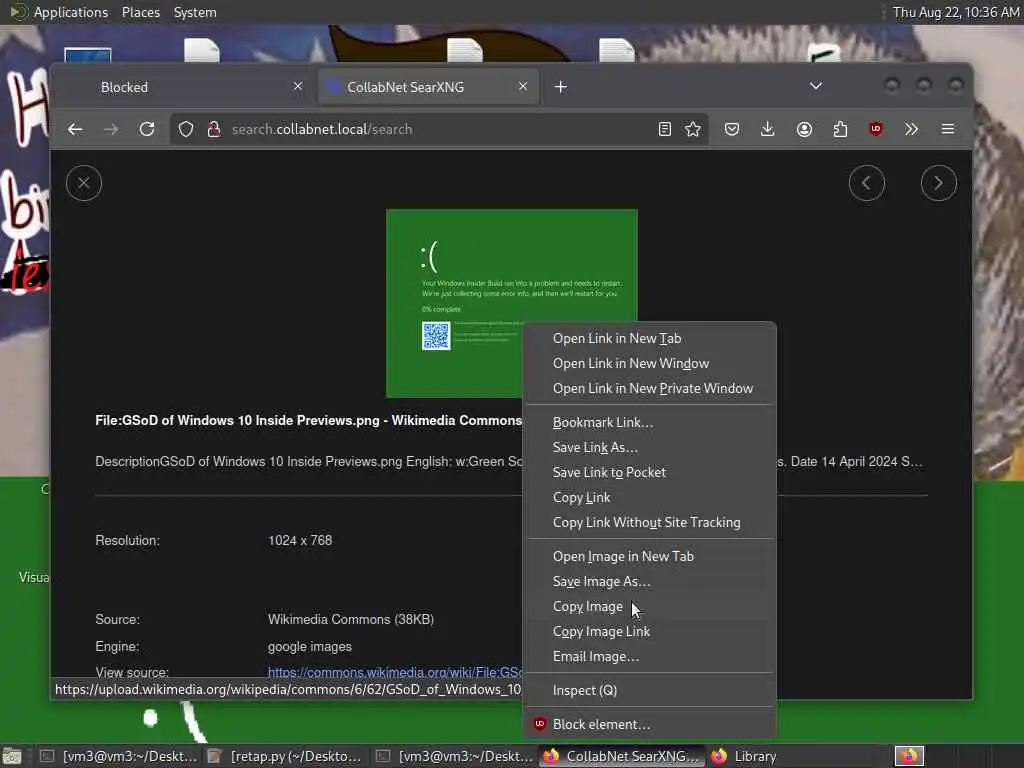Viewport: 1024px width, 768px height.
Task: Bookmark this page with the star icon
Action: tap(693, 129)
